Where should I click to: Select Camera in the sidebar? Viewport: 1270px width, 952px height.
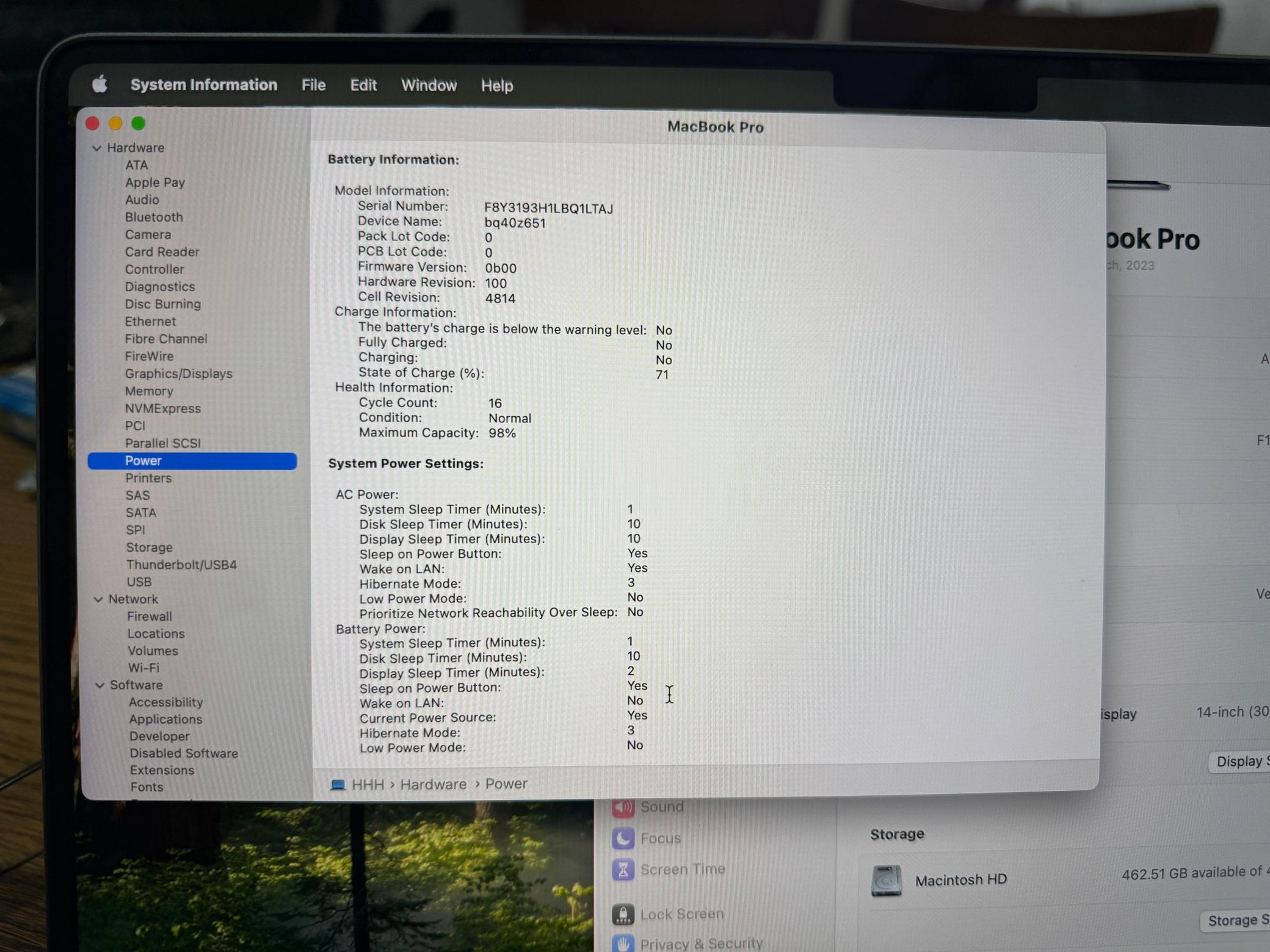[x=148, y=234]
